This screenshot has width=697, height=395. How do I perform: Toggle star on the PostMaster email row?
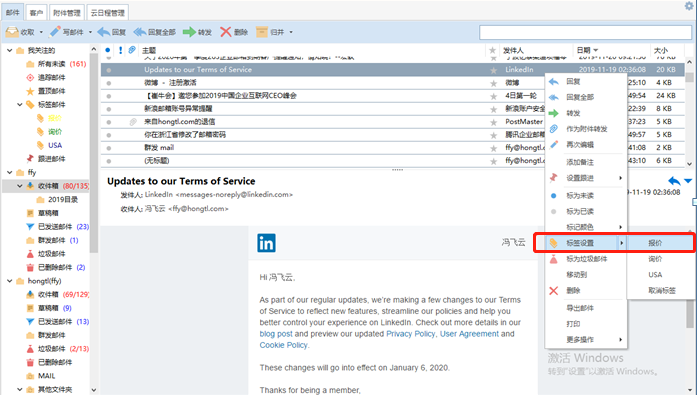click(x=493, y=122)
